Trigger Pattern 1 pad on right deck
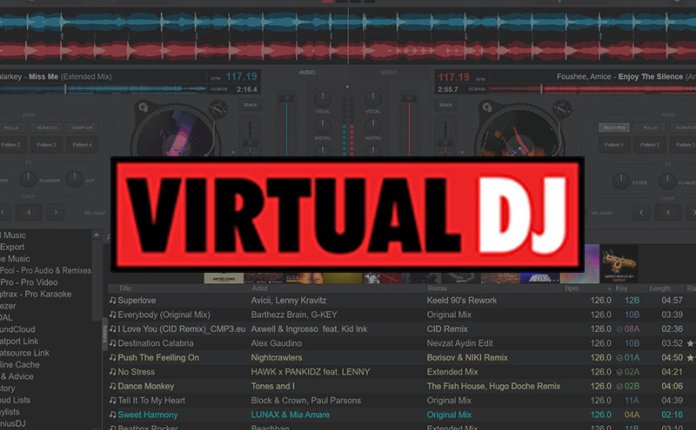The width and height of the screenshot is (696, 430). pos(614,145)
